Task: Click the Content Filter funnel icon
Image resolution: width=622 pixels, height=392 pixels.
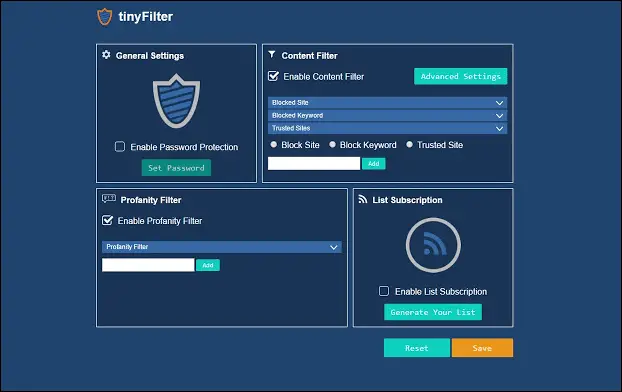Action: (272, 54)
